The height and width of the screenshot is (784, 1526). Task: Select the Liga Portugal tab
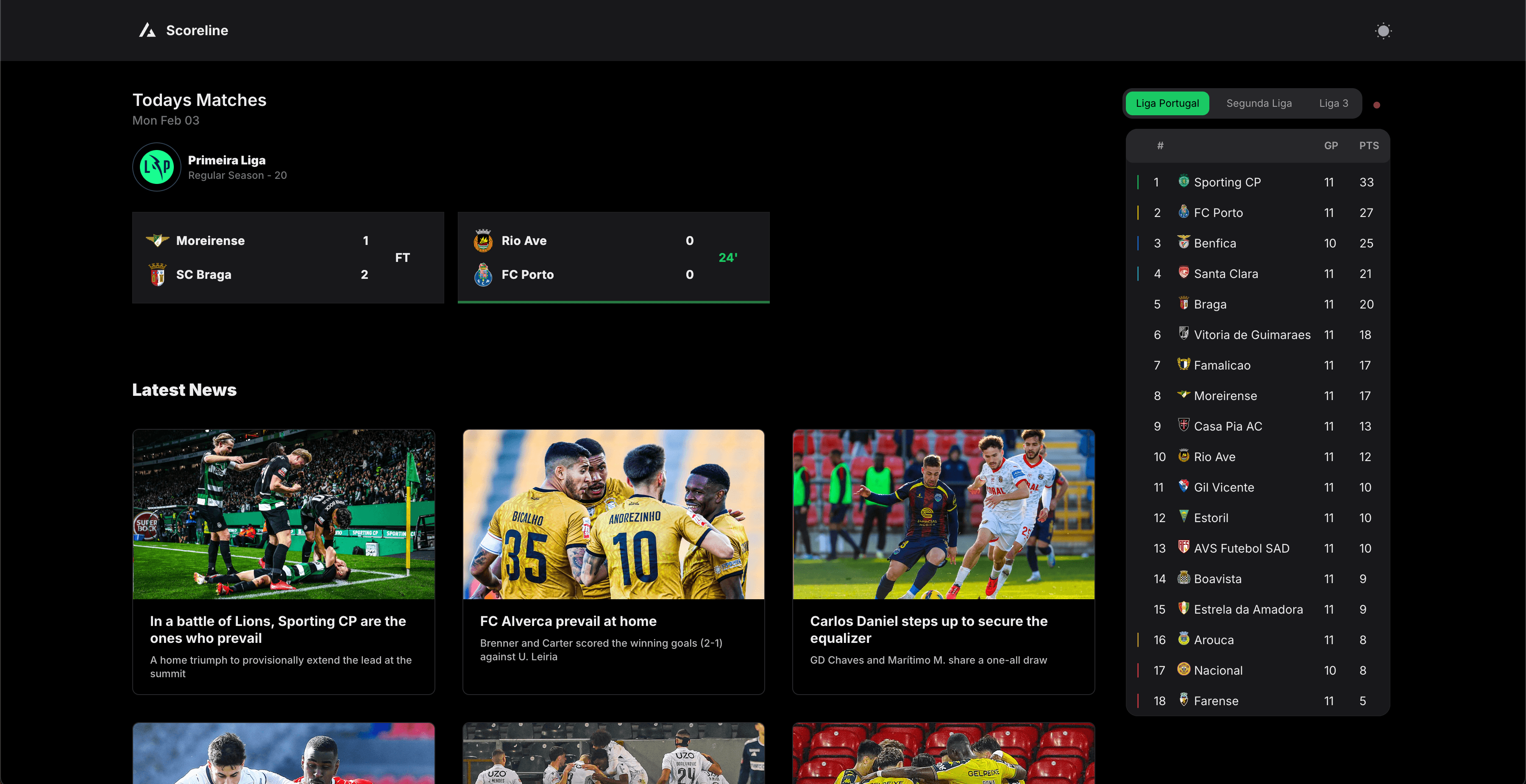pyautogui.click(x=1167, y=103)
